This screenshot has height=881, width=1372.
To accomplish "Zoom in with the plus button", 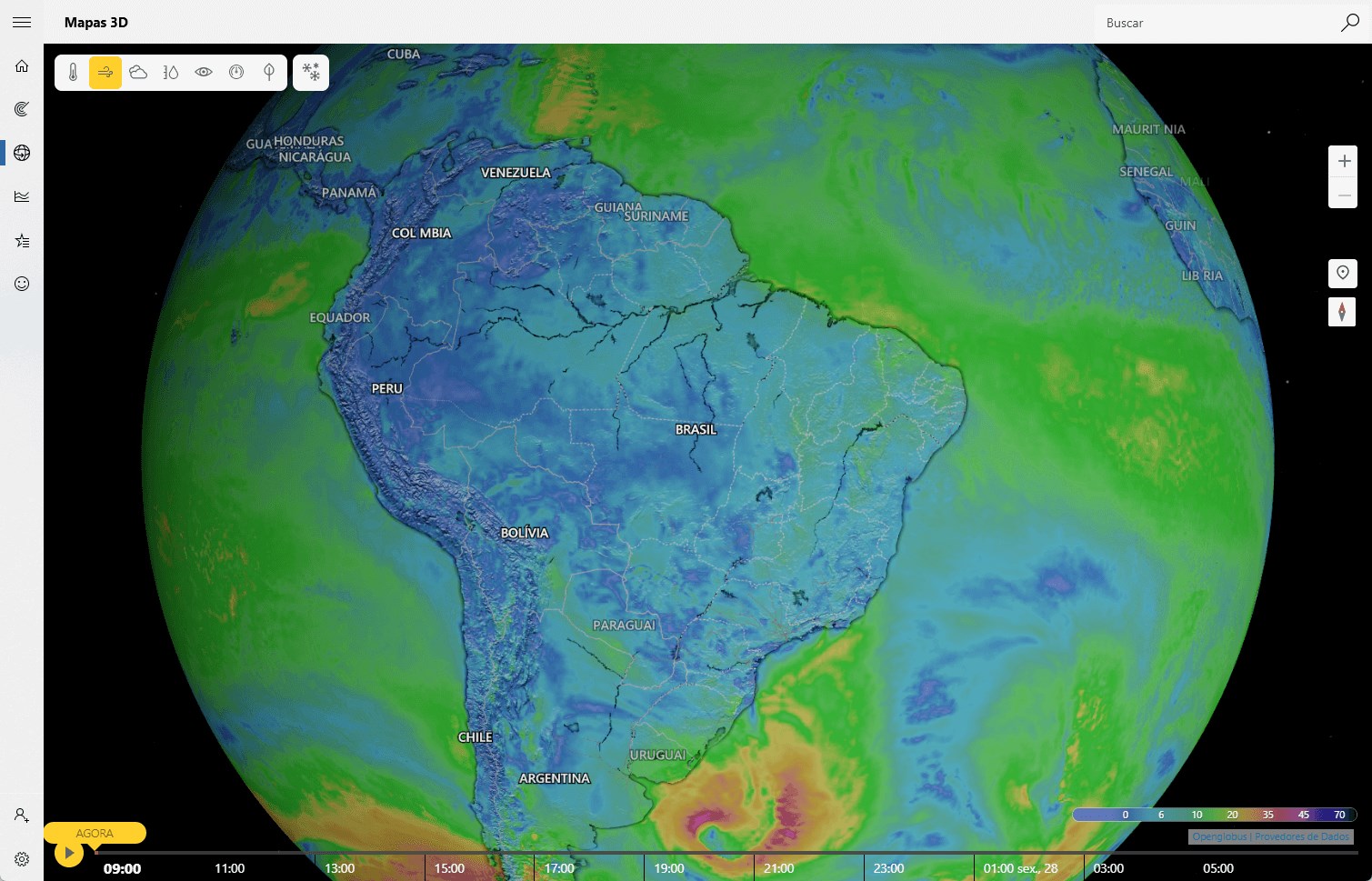I will click(1344, 161).
